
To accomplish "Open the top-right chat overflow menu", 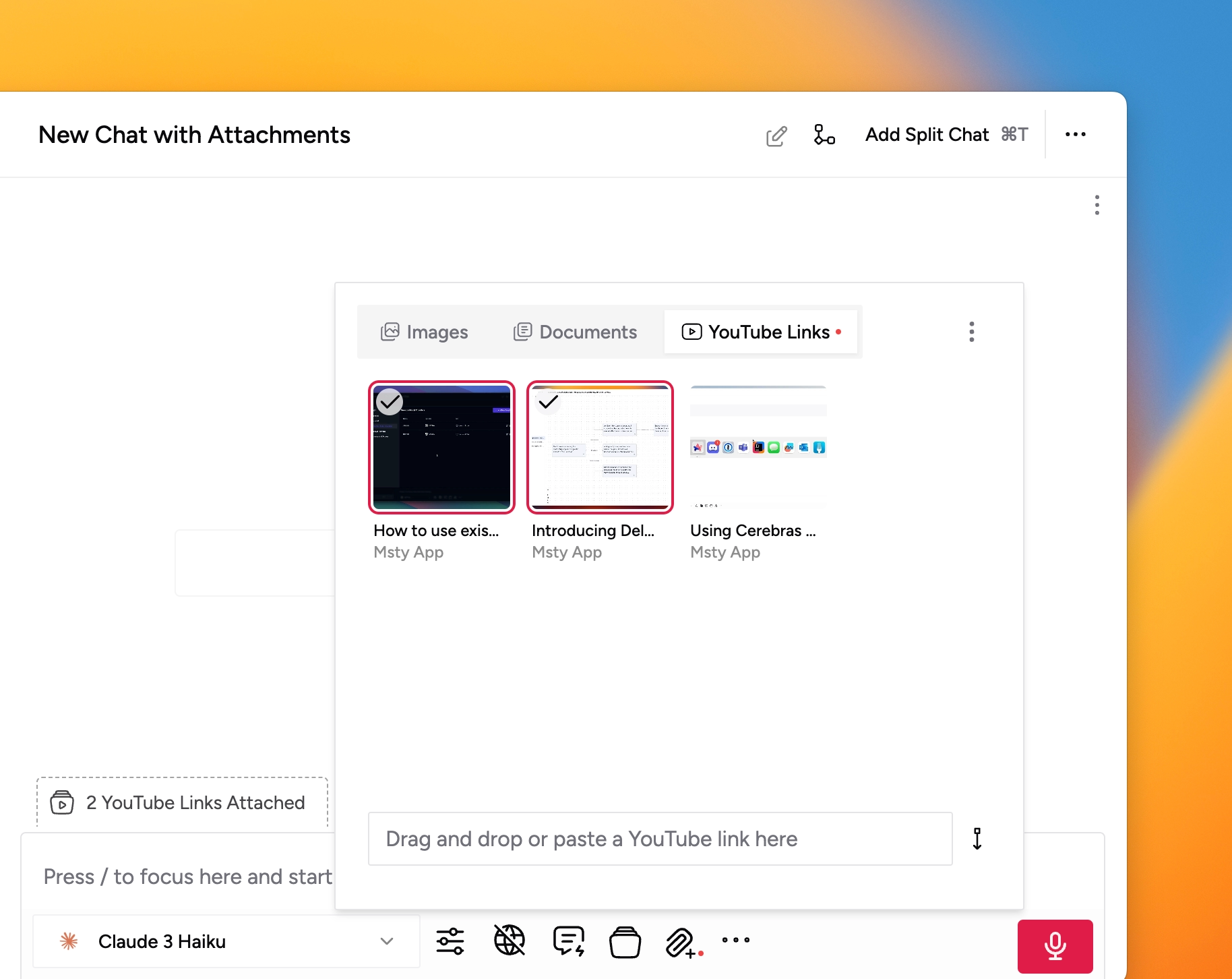I will coord(1075,134).
